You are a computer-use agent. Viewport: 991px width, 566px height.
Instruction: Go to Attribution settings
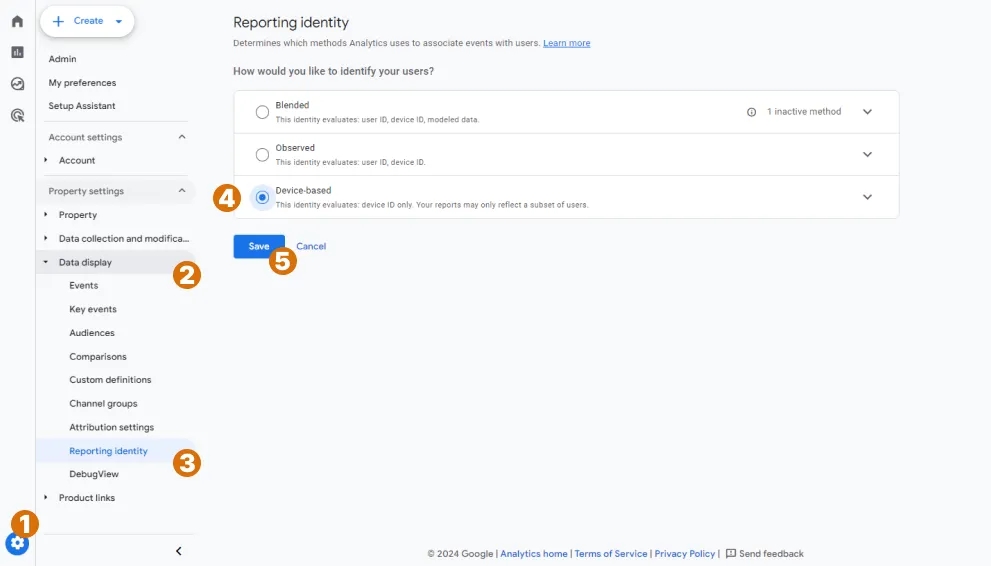point(111,427)
